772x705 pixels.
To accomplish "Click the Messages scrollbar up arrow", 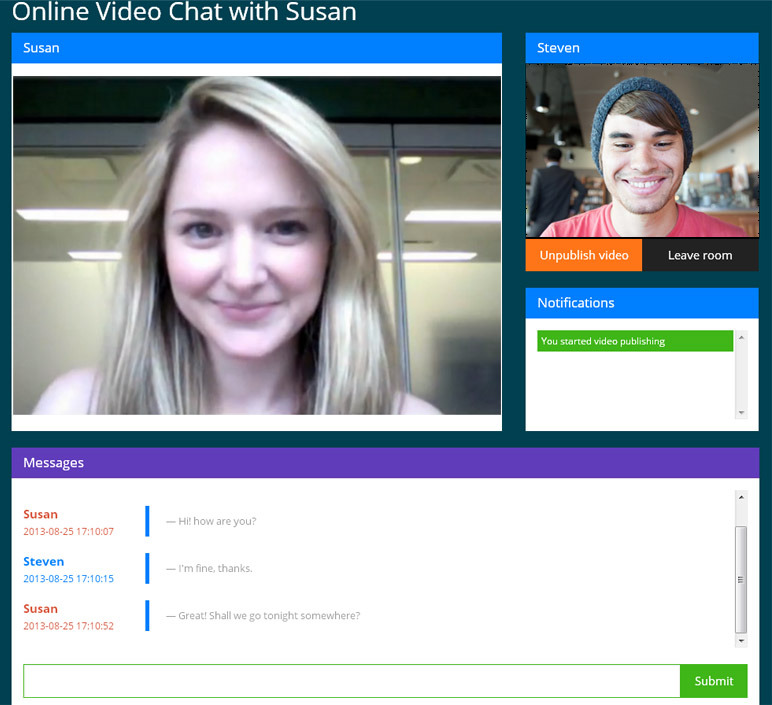I will tap(741, 497).
